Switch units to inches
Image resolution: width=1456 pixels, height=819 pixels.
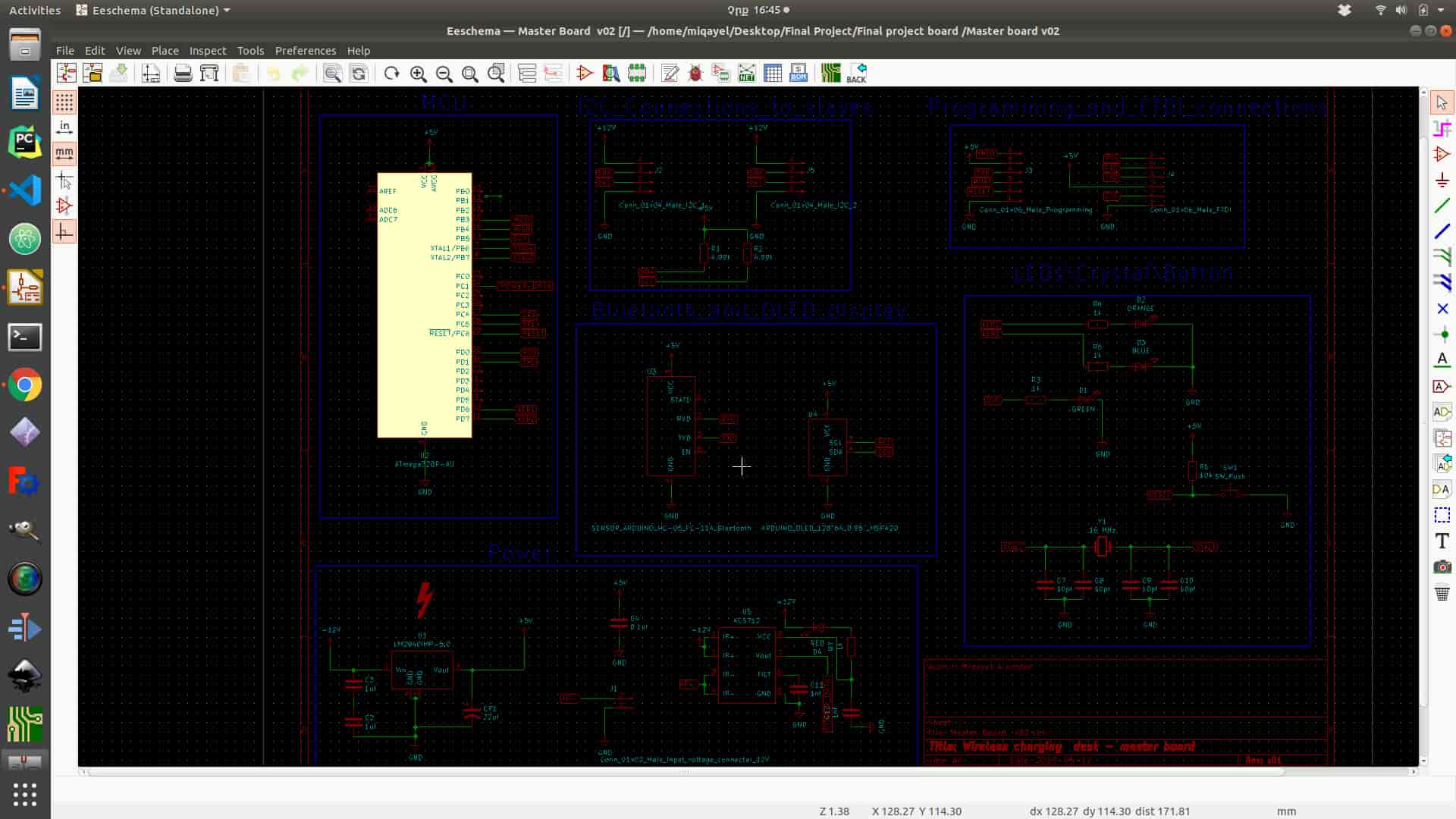click(64, 127)
